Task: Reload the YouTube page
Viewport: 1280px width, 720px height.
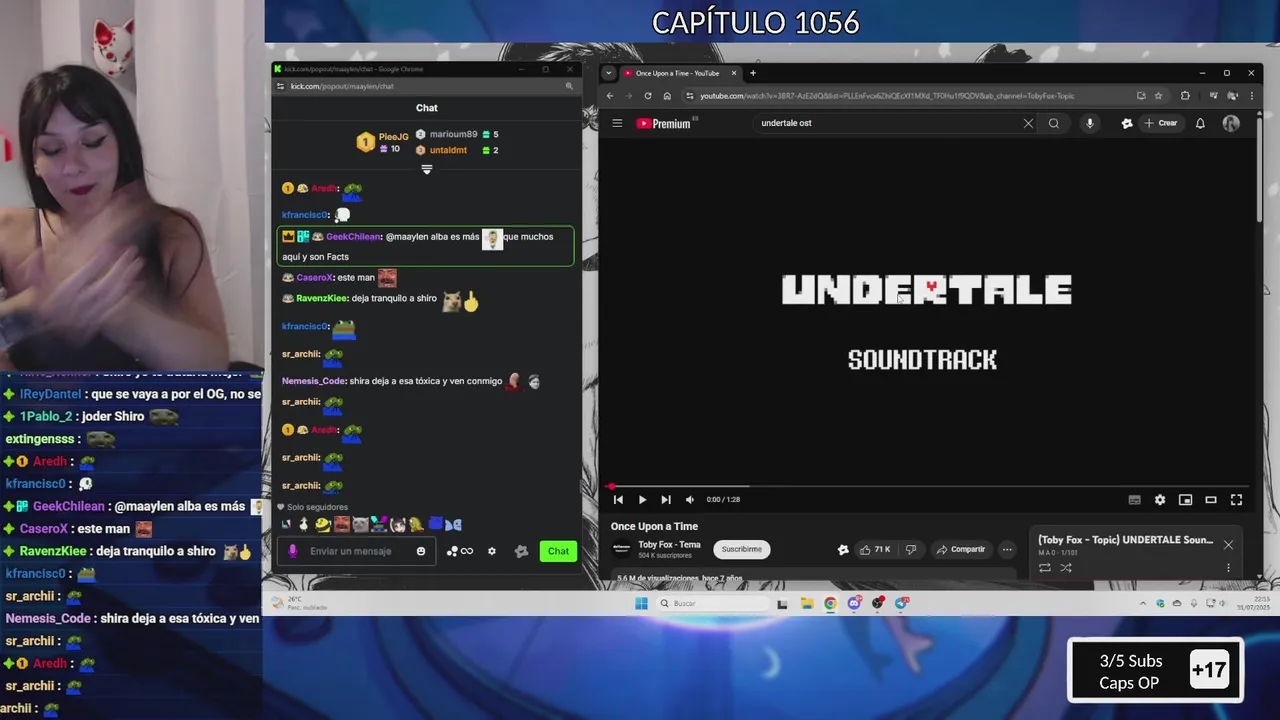Action: coord(648,96)
